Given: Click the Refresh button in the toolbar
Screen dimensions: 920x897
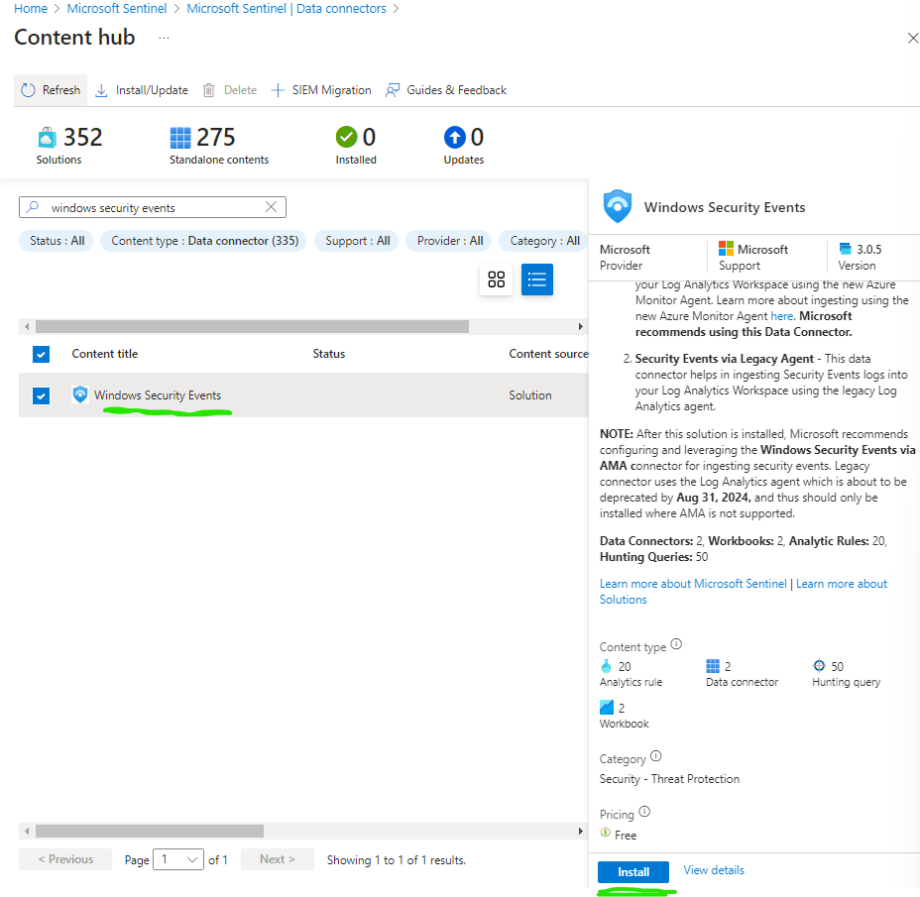Looking at the screenshot, I should [x=50, y=90].
